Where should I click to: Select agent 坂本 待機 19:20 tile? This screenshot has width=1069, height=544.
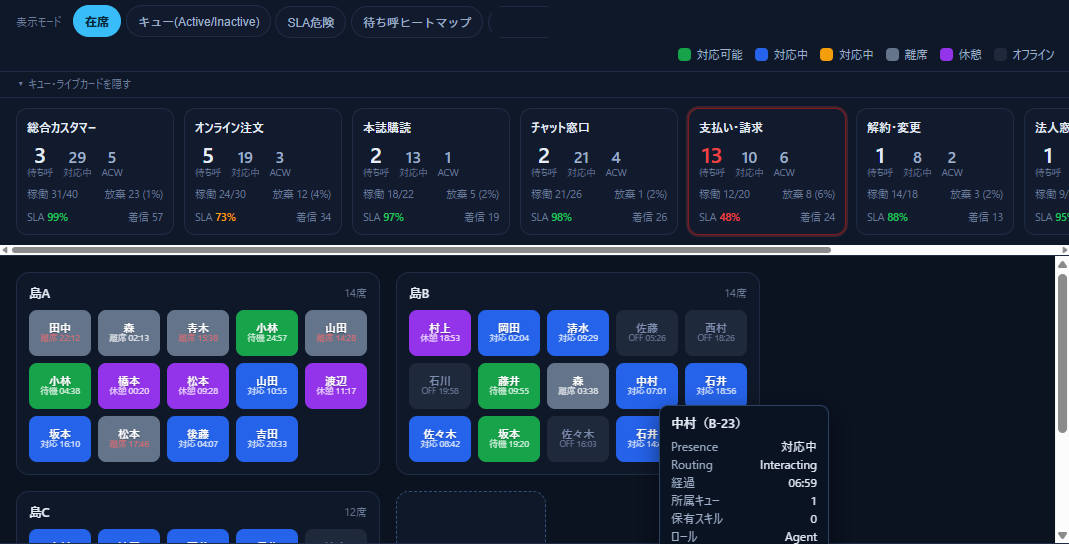(509, 439)
